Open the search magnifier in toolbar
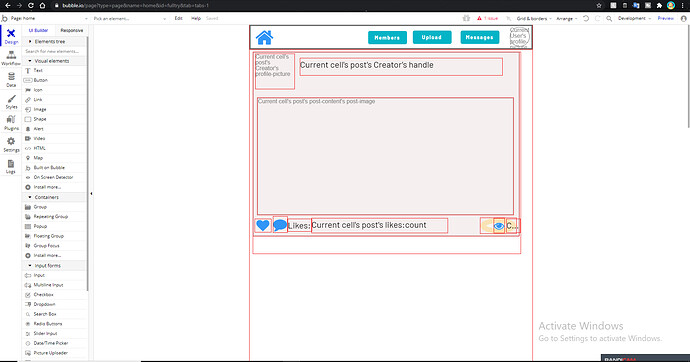 coord(609,18)
